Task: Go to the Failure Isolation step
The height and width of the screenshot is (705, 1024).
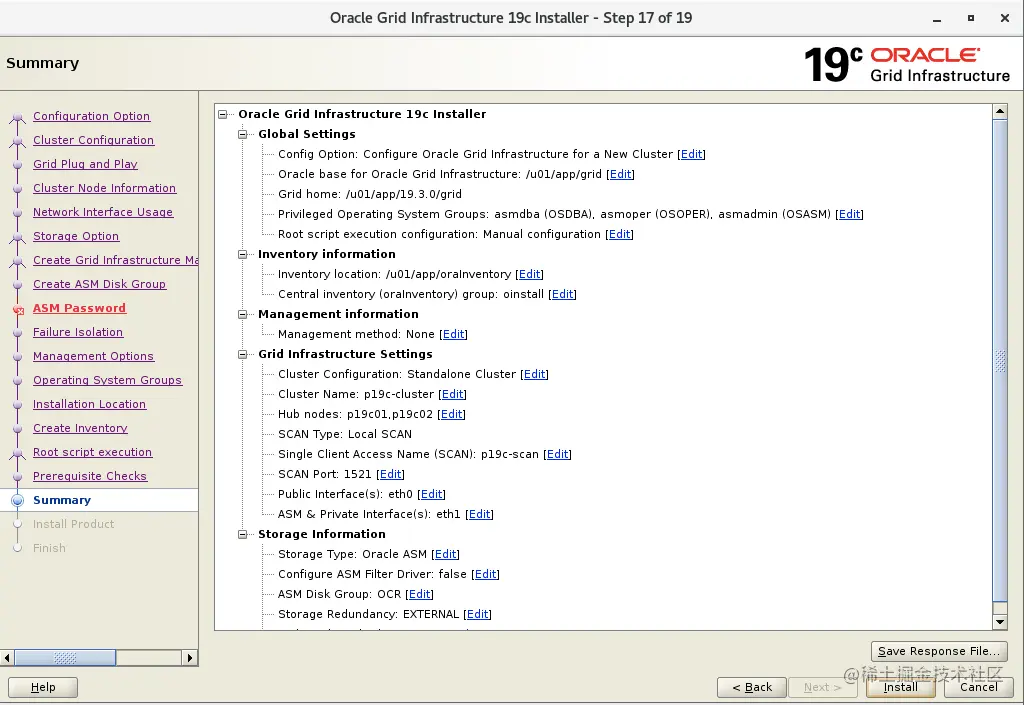Action: click(78, 332)
